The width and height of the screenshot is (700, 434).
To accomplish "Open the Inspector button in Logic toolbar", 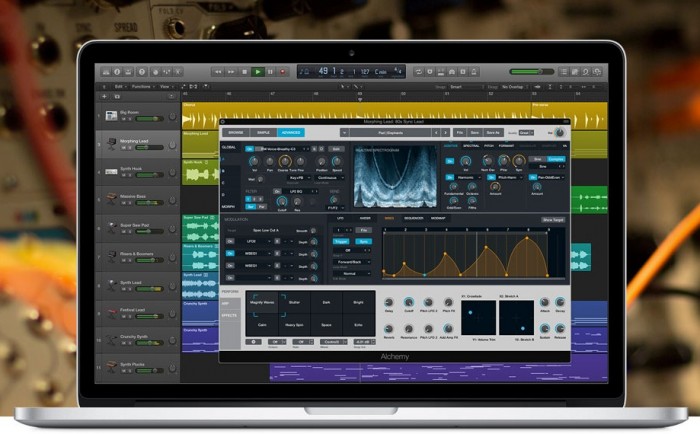I will [117, 71].
